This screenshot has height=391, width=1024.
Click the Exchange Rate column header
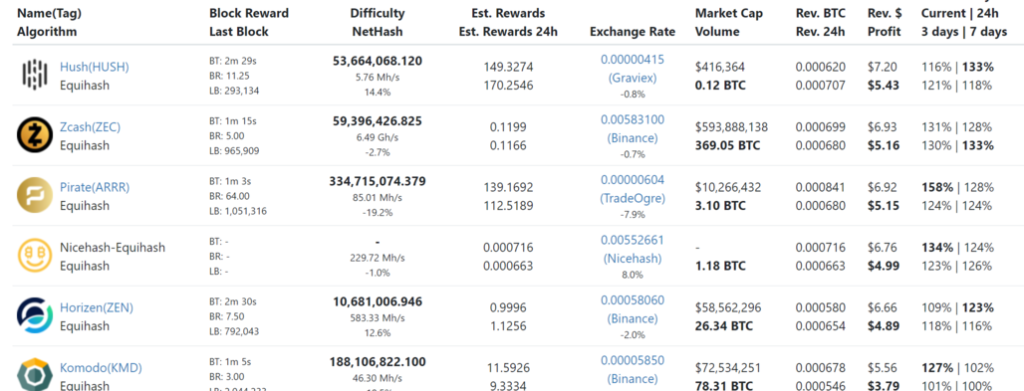pyautogui.click(x=632, y=31)
